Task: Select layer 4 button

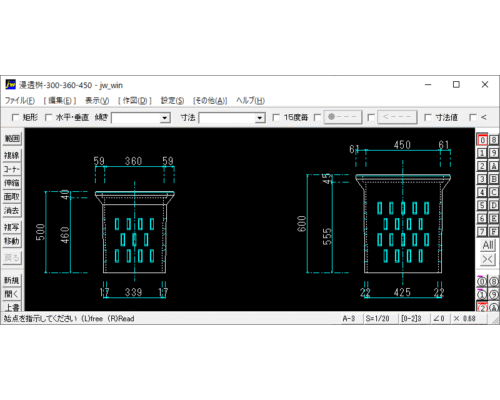Action: click(482, 192)
